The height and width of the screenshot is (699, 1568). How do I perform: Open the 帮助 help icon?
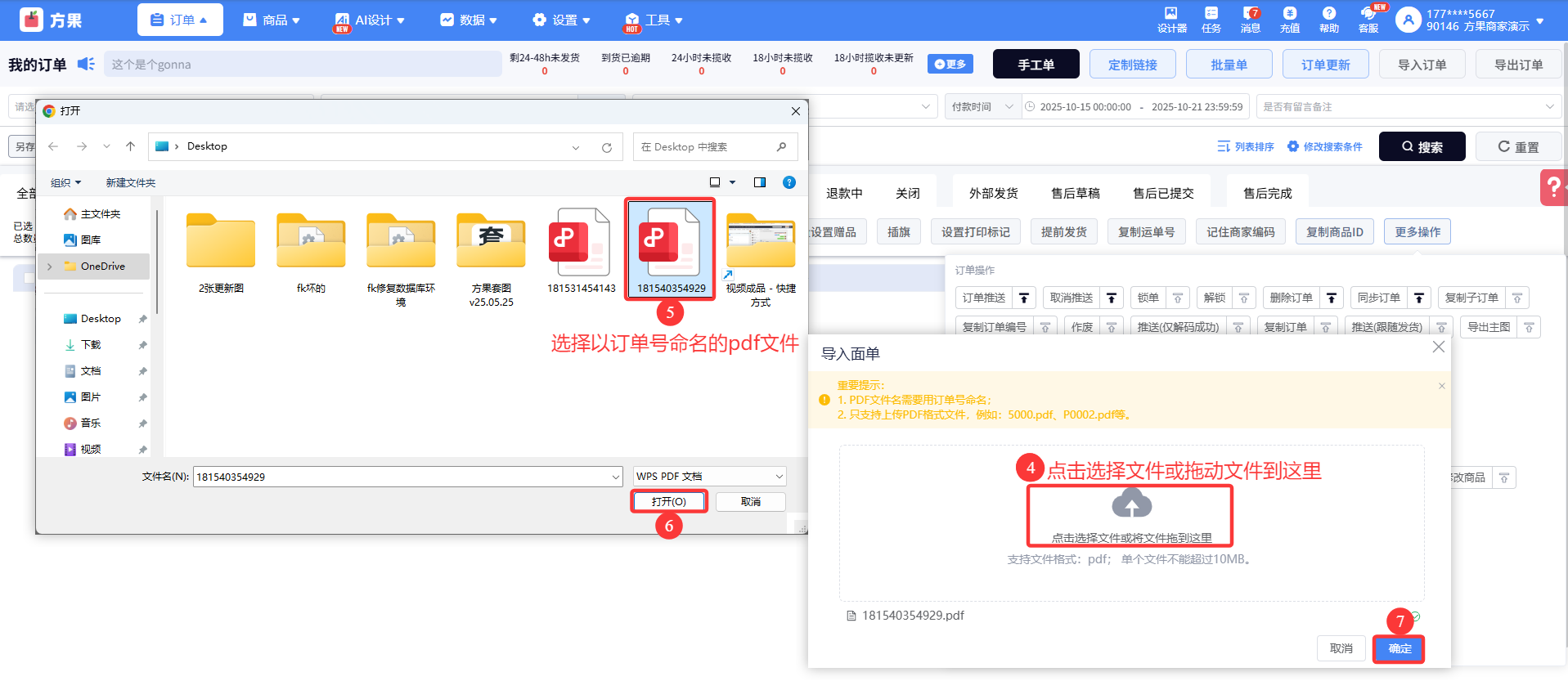(1329, 13)
